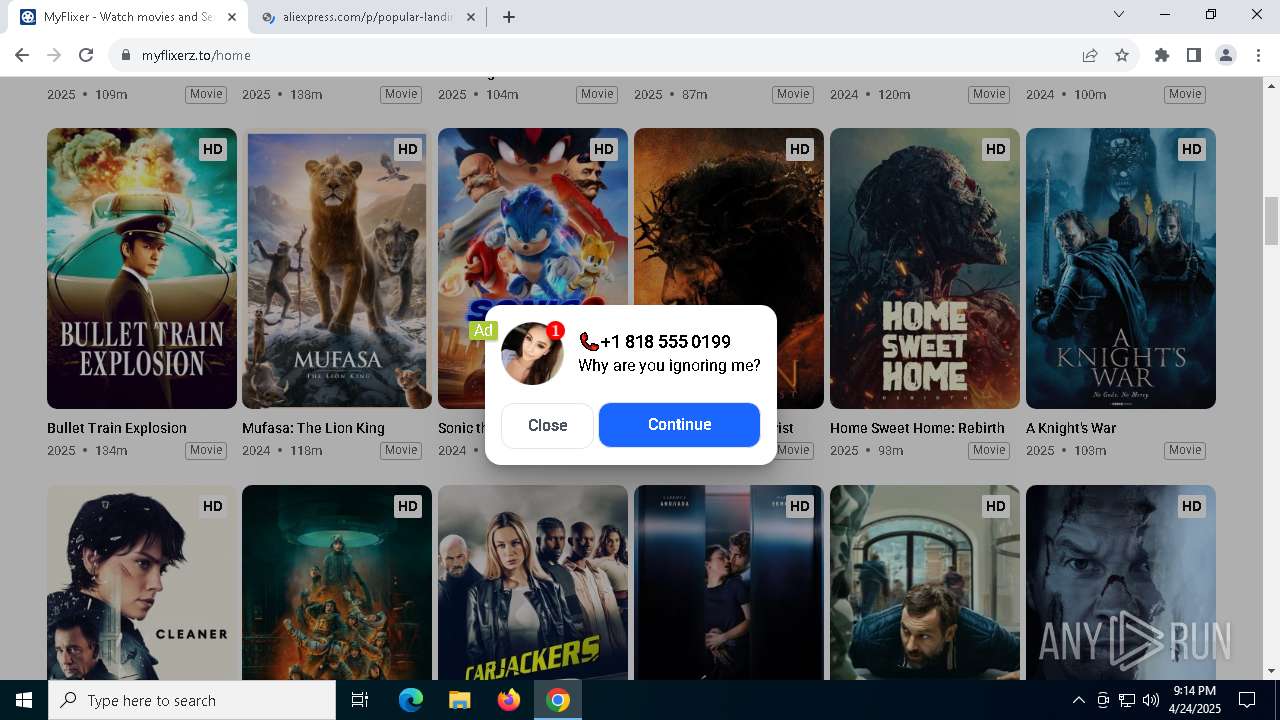Click Movie tag under Bullet Train Explosion

pos(206,450)
